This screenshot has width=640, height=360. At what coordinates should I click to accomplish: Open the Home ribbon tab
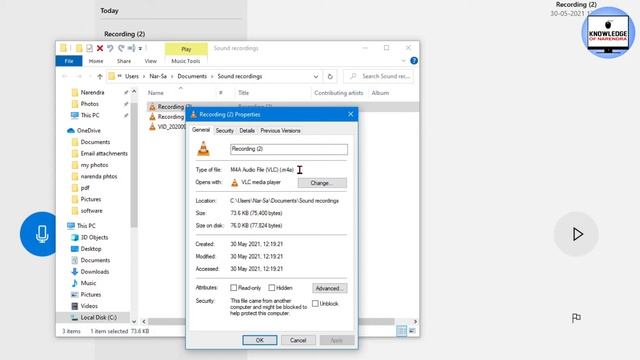pyautogui.click(x=96, y=61)
